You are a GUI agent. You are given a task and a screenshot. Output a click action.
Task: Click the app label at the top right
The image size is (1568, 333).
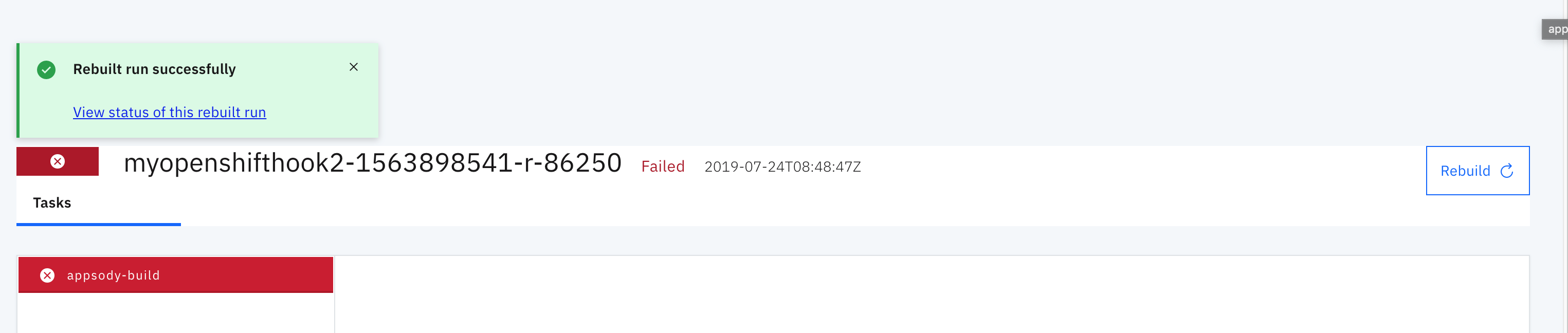1558,29
